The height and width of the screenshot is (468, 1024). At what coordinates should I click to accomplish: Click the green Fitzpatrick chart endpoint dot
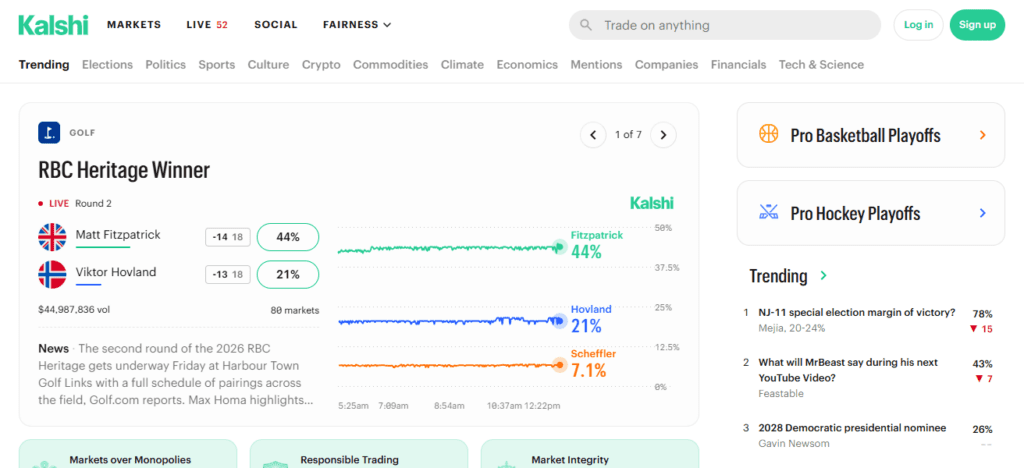click(x=559, y=247)
